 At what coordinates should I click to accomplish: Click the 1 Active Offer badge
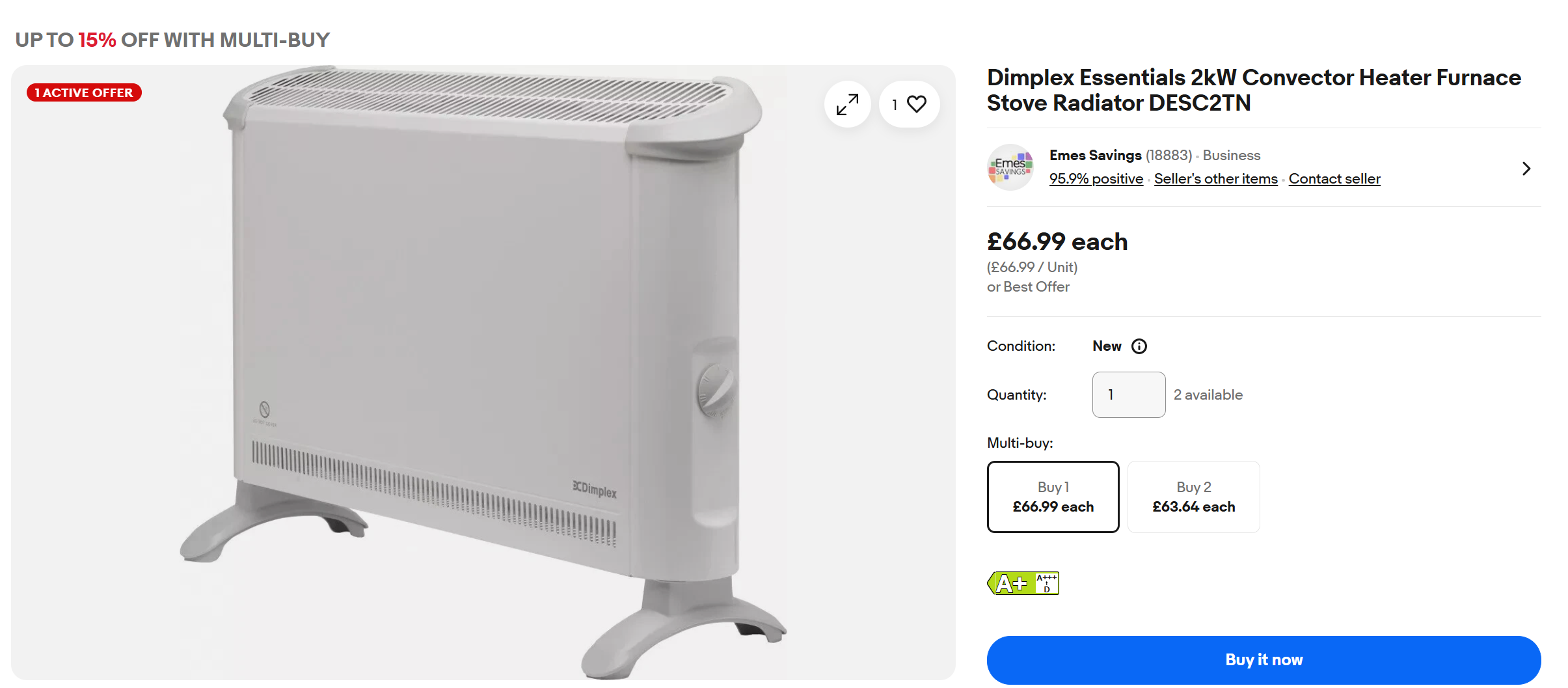84,92
